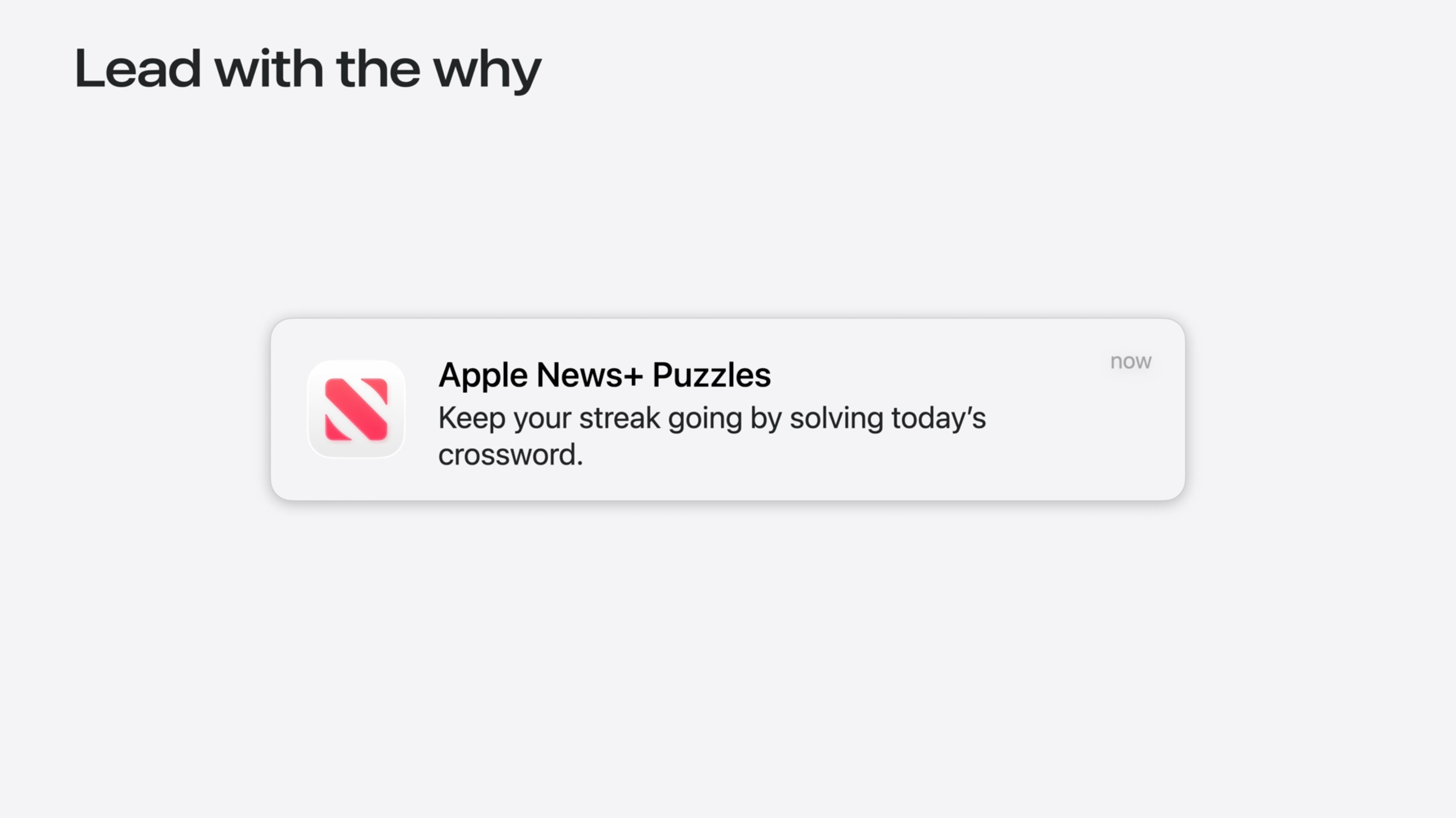1456x818 pixels.
Task: Click the word 'solving' in the notification
Action: [x=836, y=419]
